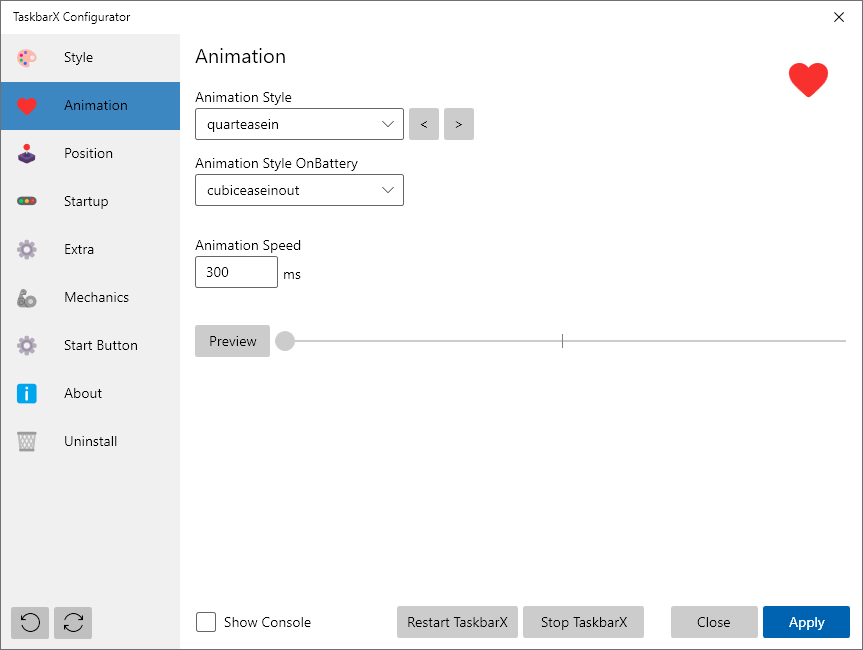Viewport: 863px width, 650px height.
Task: Close the TaskbarX Configurator window
Action: pyautogui.click(x=839, y=17)
